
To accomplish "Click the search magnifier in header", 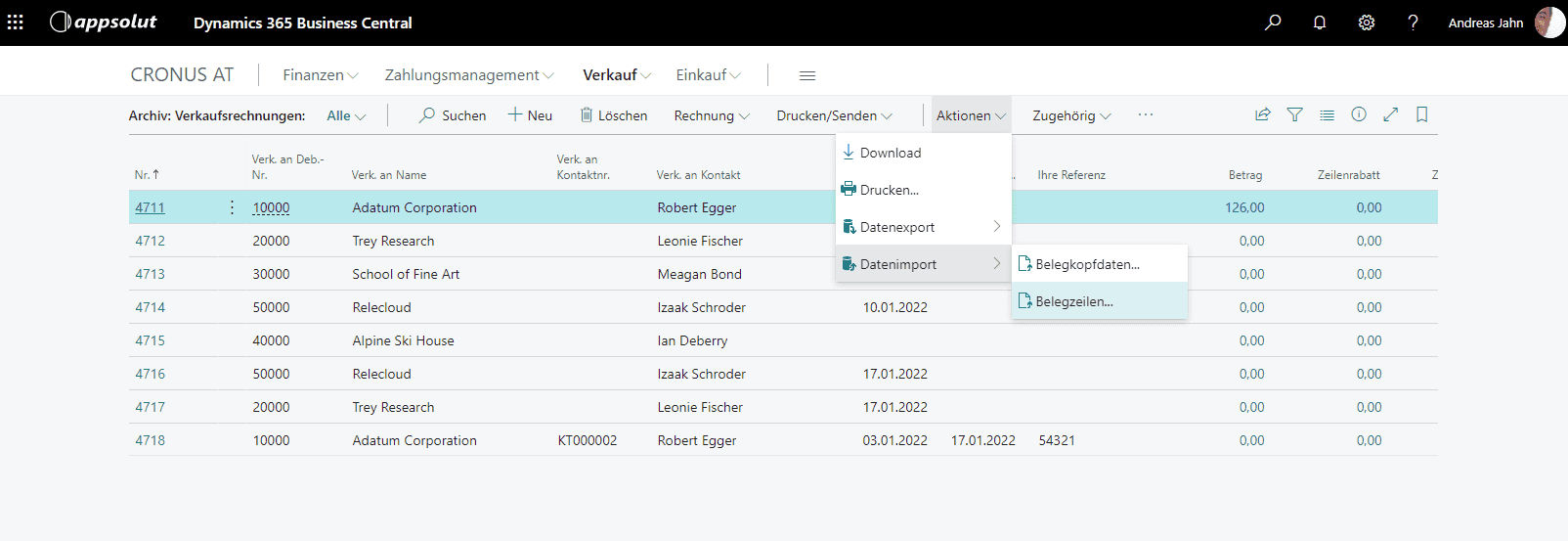I will click(1273, 23).
